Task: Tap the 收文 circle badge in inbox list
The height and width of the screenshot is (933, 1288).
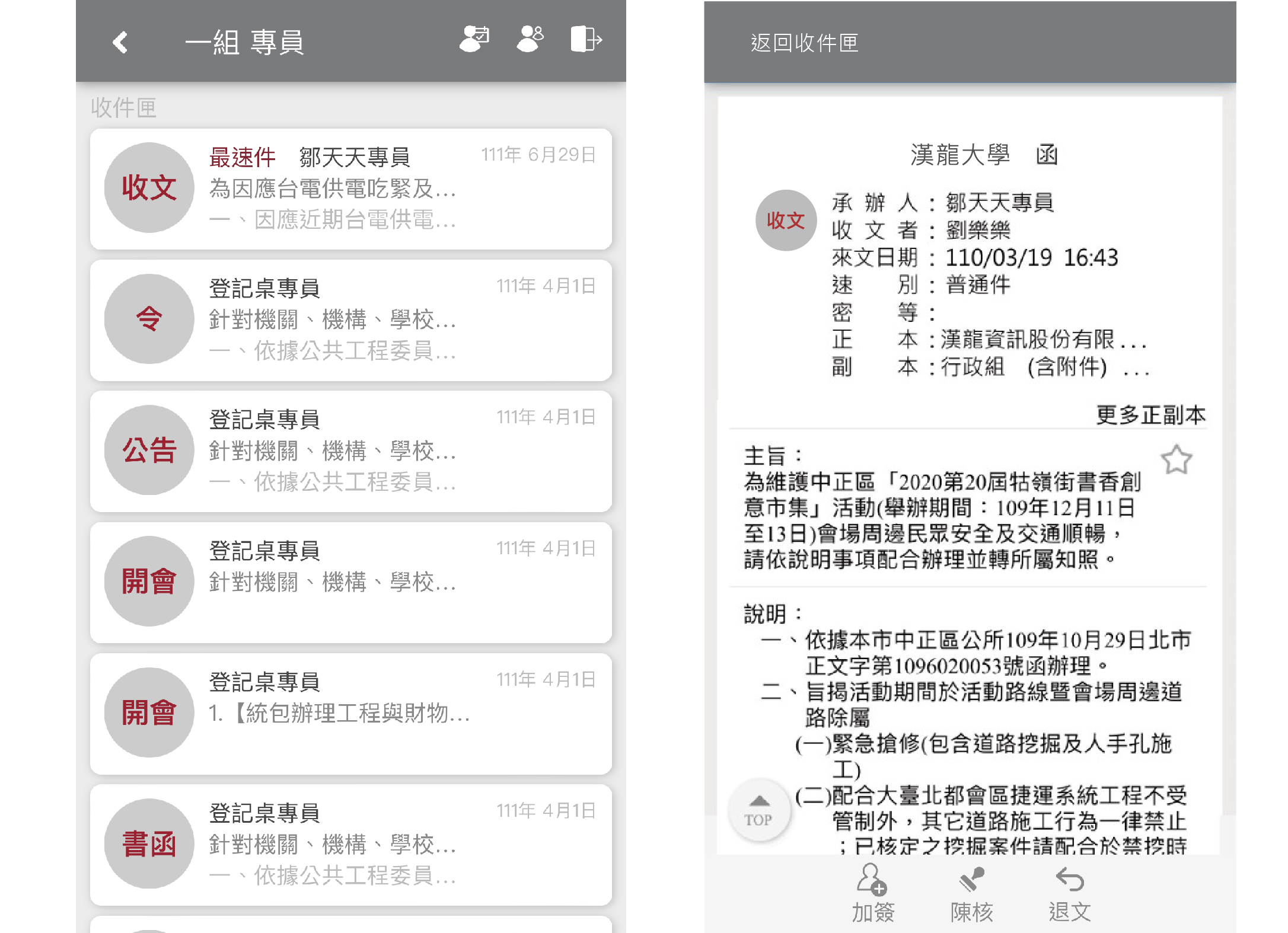Action: (x=149, y=188)
